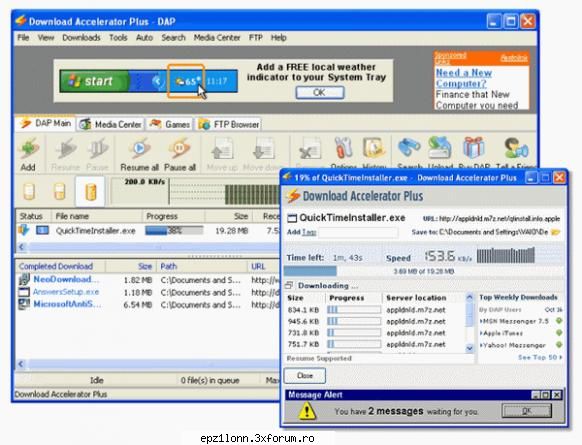This screenshot has width=582, height=445.
Task: Click left arrow of completed downloads scrollbar
Action: point(21,364)
